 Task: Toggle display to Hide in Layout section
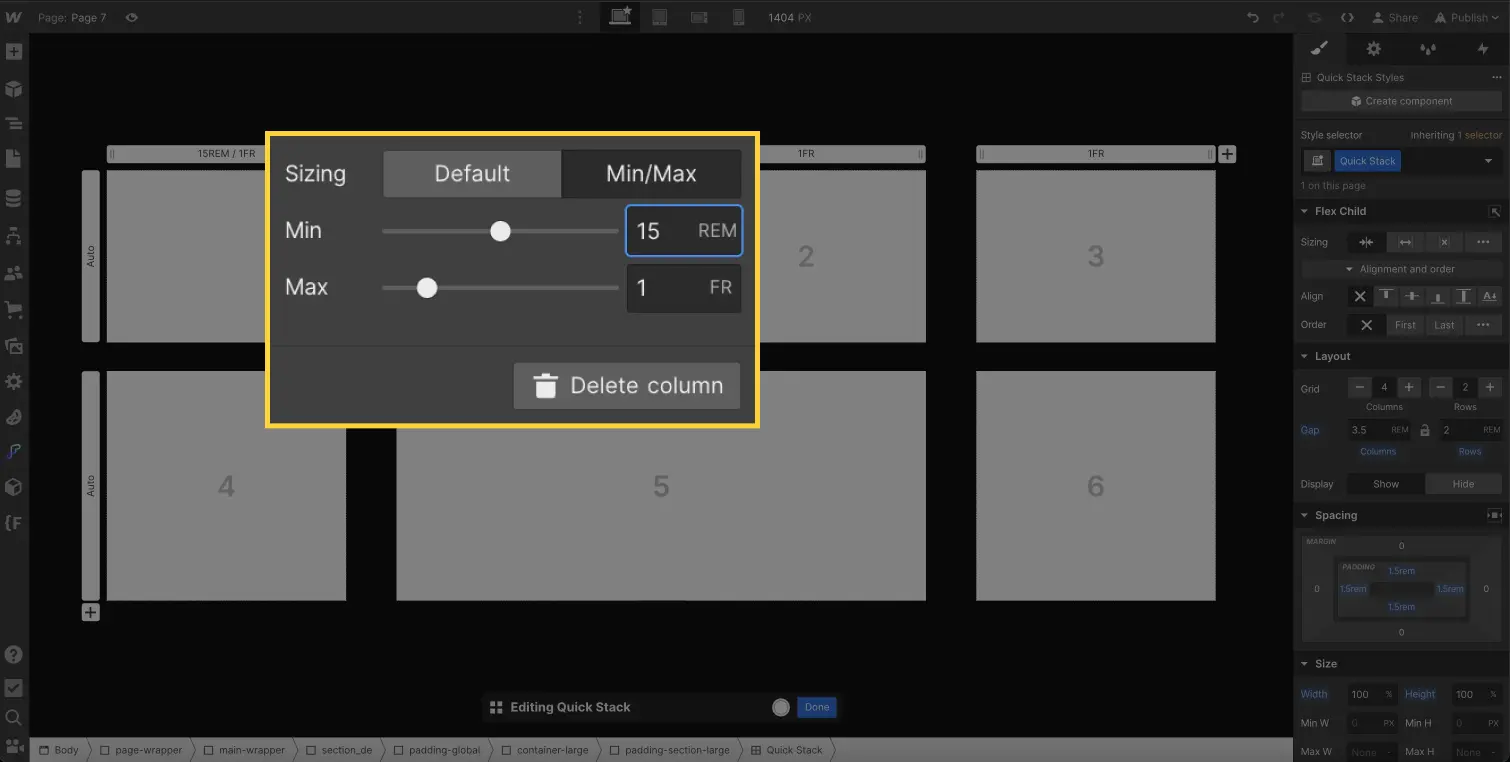point(1463,483)
